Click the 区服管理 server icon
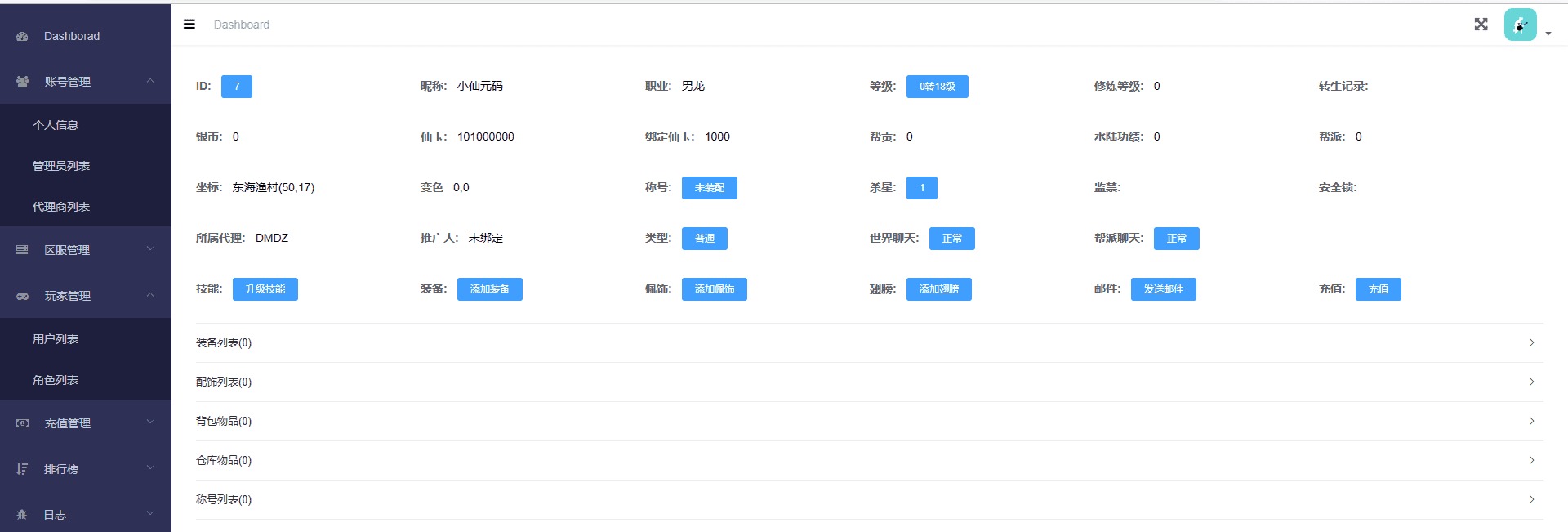Screen dimensions: 1568x532 point(22,250)
